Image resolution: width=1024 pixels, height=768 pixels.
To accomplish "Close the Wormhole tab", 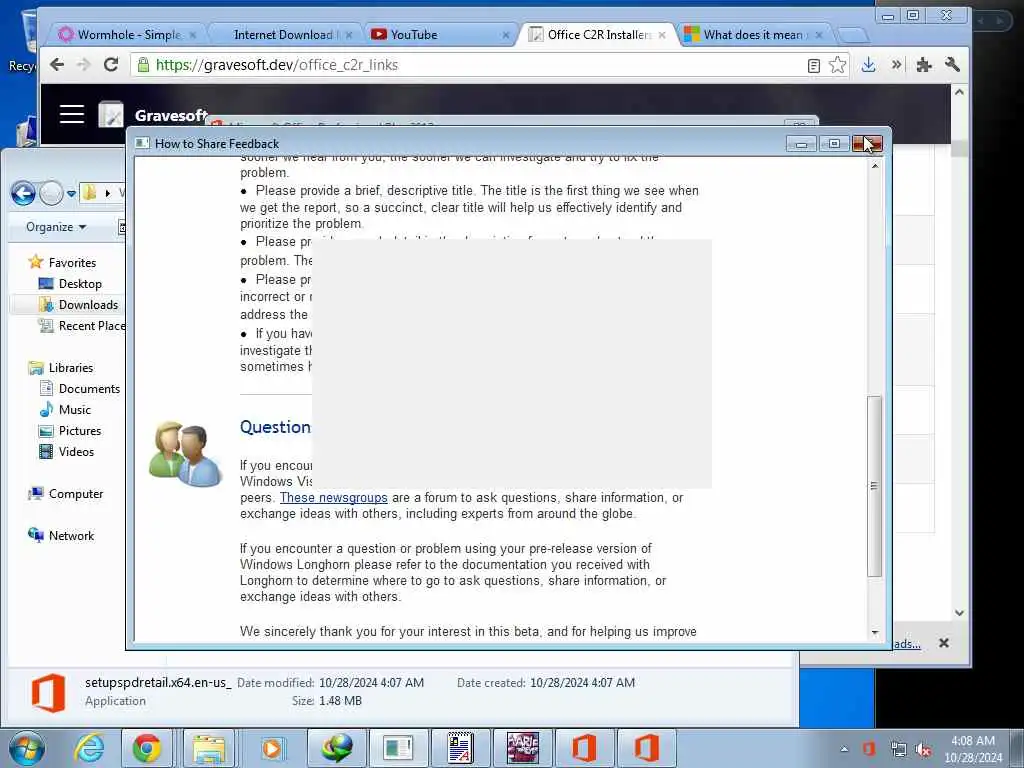I will pyautogui.click(x=193, y=35).
